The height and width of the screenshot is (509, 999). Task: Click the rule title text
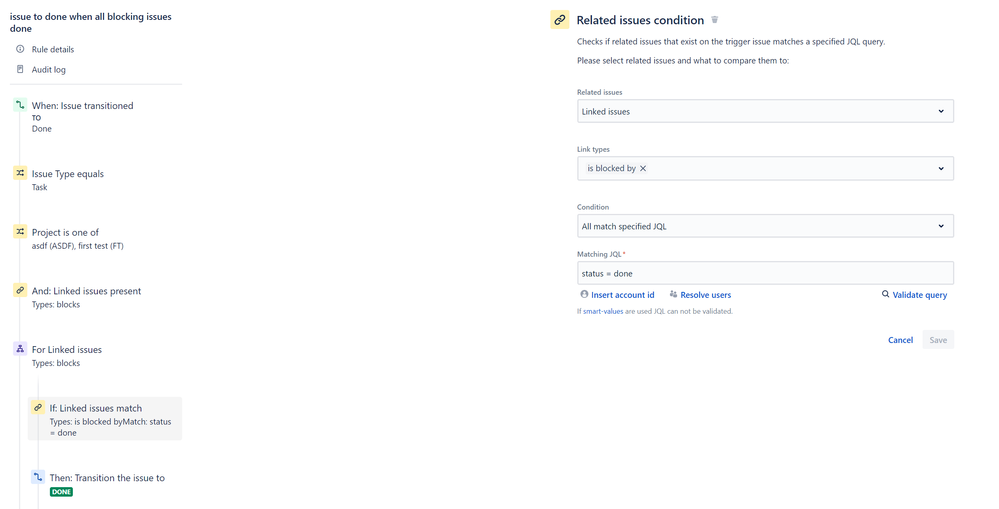tap(90, 22)
